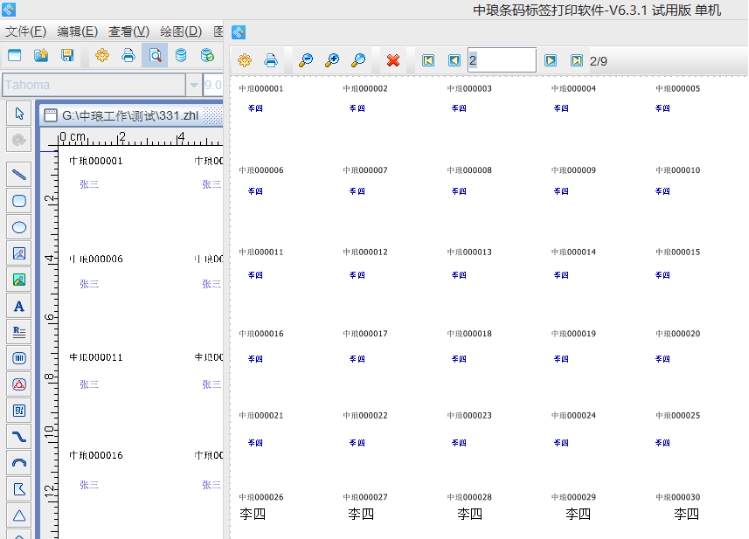Select the rounded rectangle tool

(x=18, y=201)
